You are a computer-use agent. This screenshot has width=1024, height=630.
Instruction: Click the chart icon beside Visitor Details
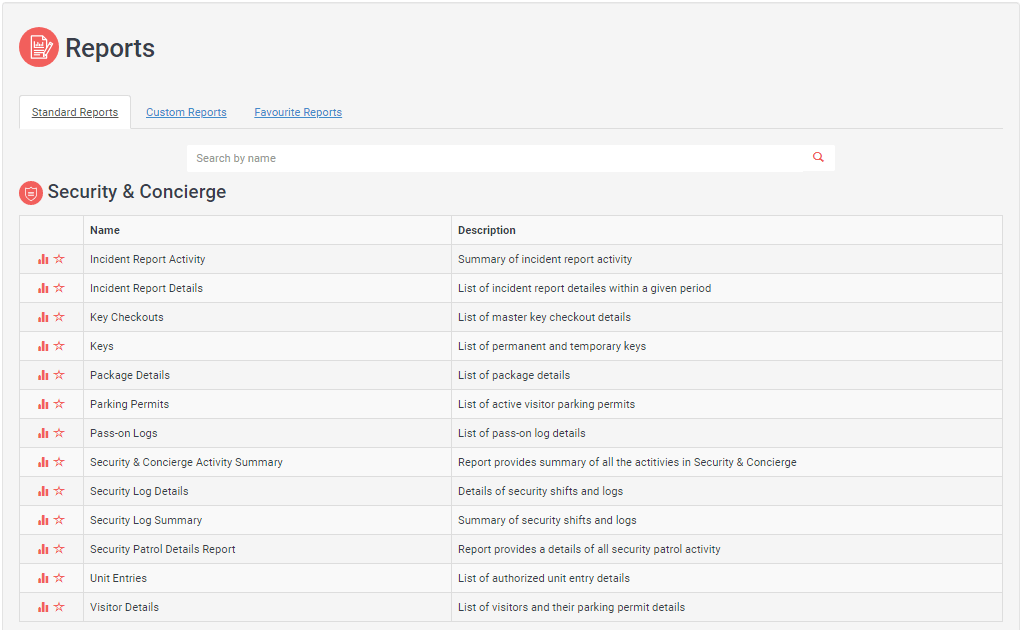point(43,607)
